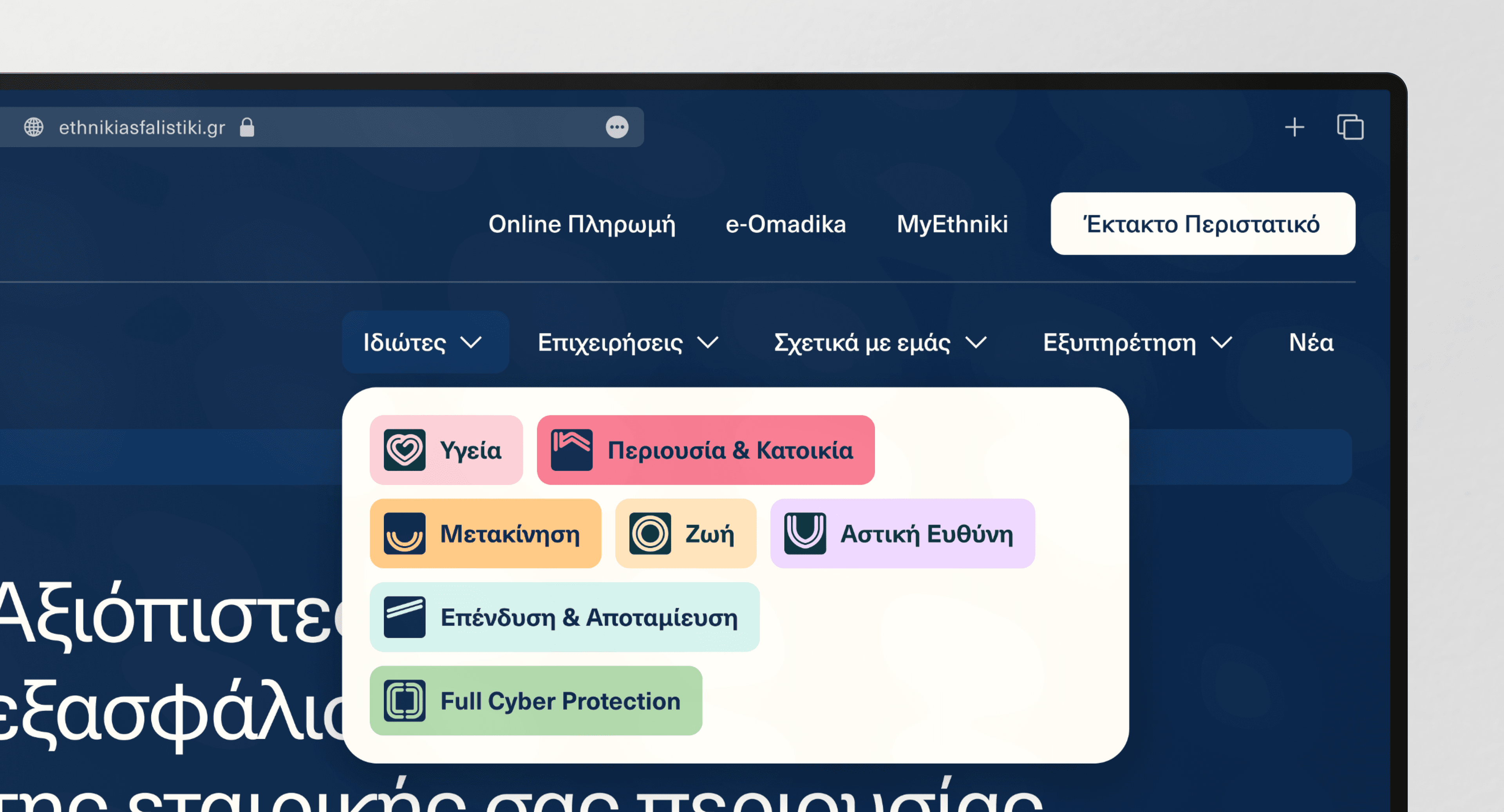Click the ethnikiasfalistiki.gr address field

point(142,127)
